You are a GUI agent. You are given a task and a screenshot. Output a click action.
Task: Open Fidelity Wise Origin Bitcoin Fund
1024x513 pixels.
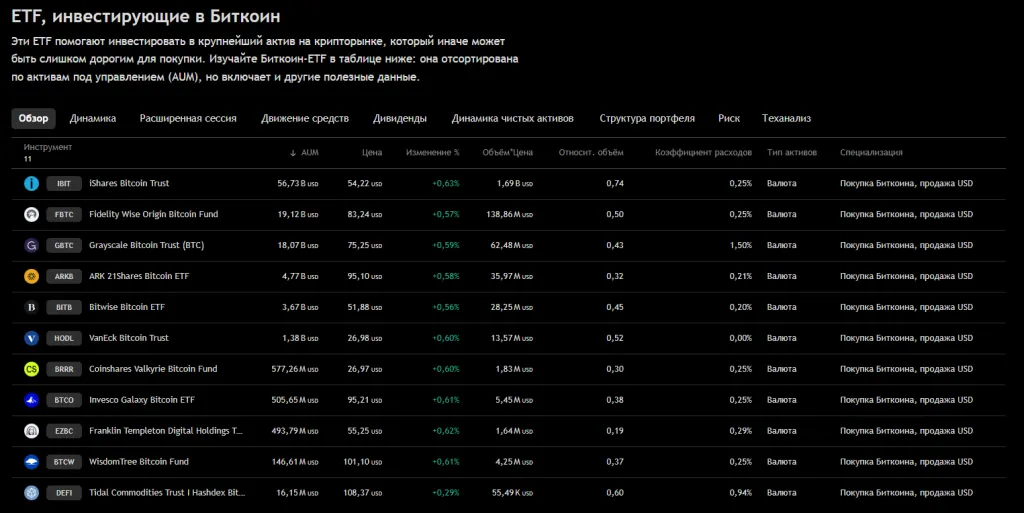[153, 214]
